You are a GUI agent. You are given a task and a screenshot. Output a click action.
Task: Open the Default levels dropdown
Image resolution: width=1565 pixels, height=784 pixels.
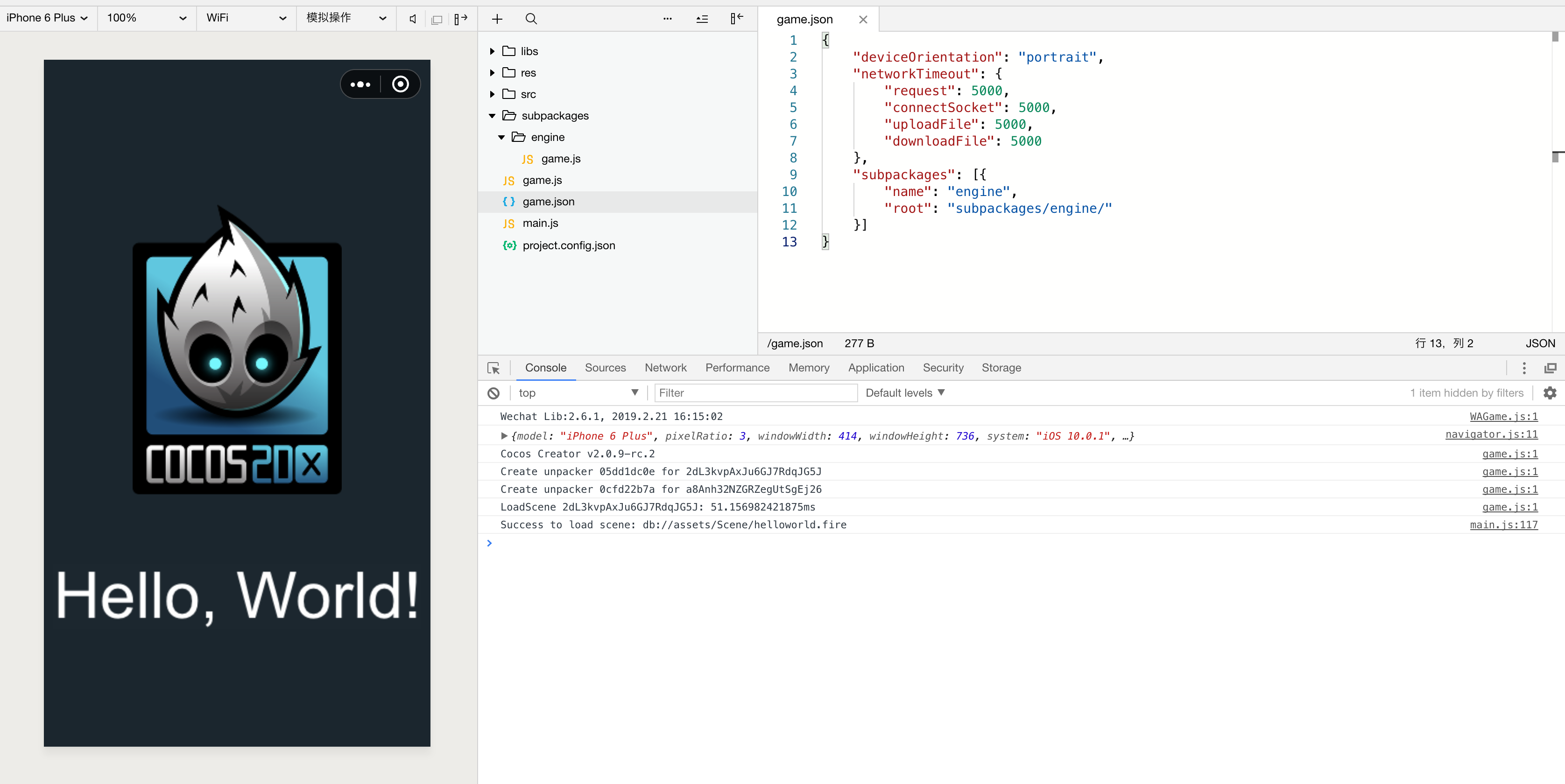[905, 393]
